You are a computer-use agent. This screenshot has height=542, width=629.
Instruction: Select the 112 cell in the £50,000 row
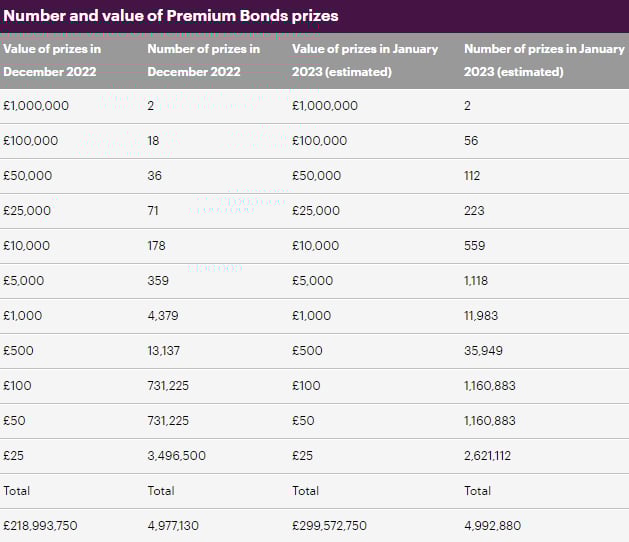472,176
